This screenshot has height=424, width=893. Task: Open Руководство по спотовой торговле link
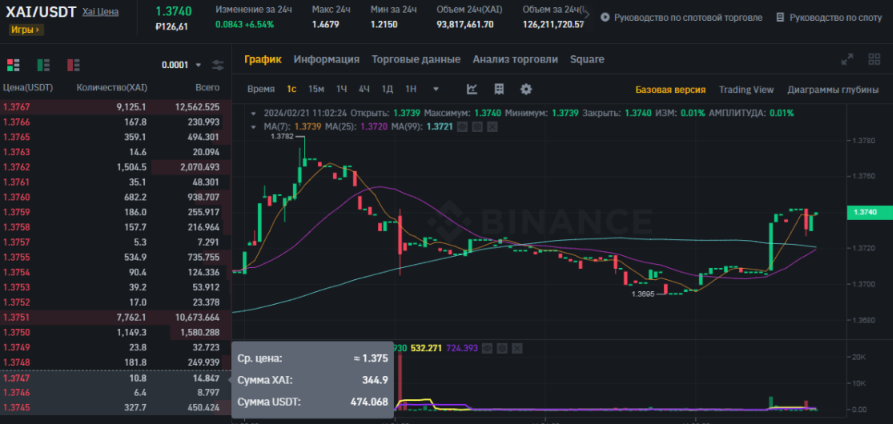click(x=688, y=18)
